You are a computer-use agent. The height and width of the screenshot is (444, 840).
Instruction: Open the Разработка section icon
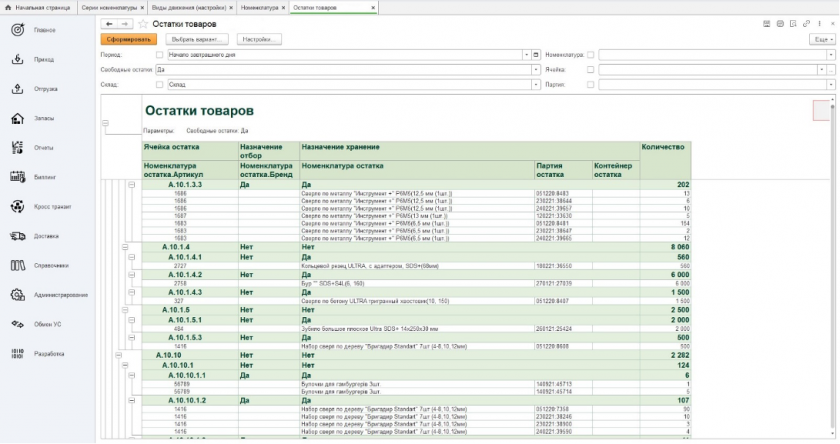pos(18,354)
